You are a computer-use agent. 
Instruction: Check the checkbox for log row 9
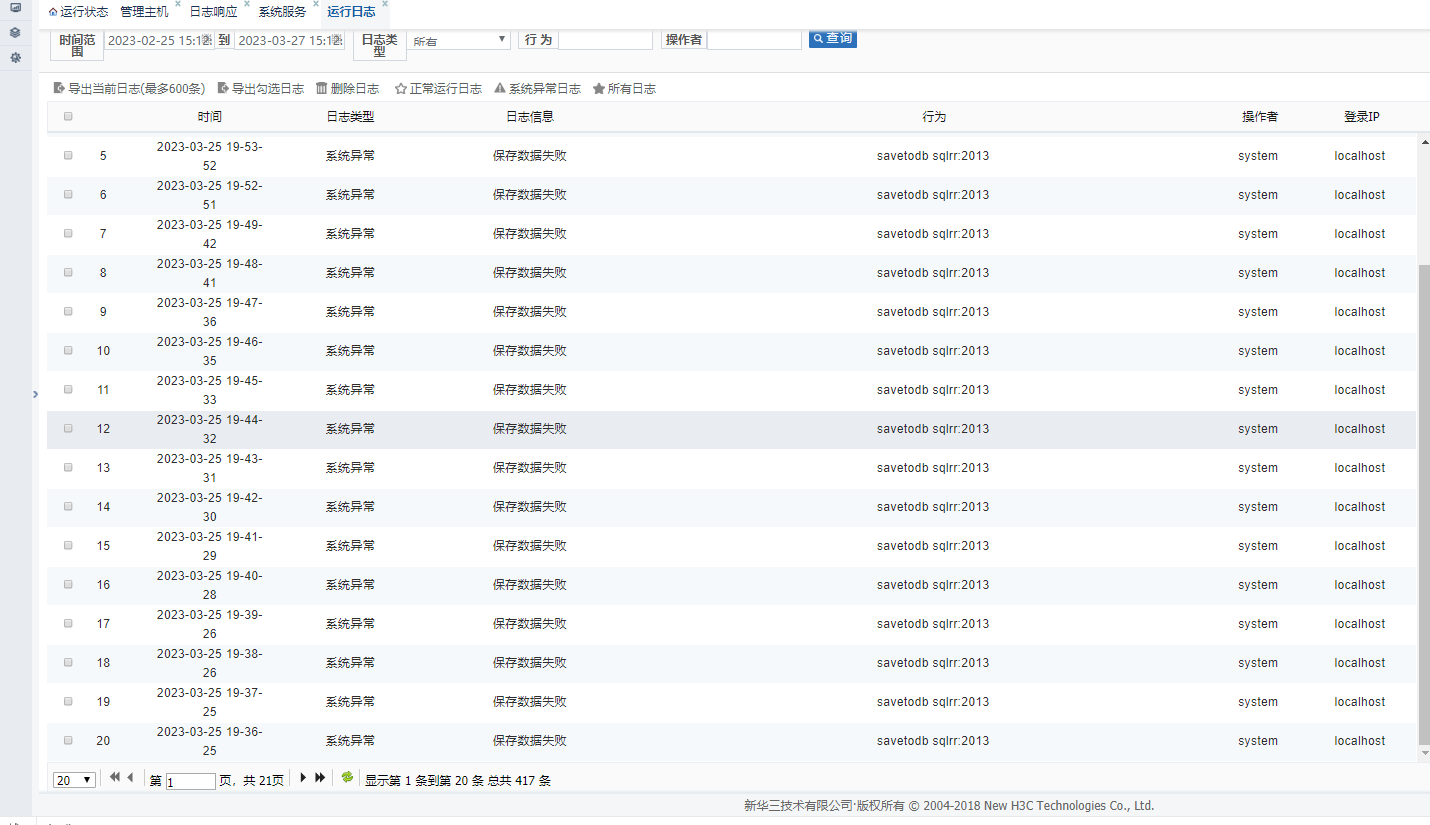tap(68, 311)
